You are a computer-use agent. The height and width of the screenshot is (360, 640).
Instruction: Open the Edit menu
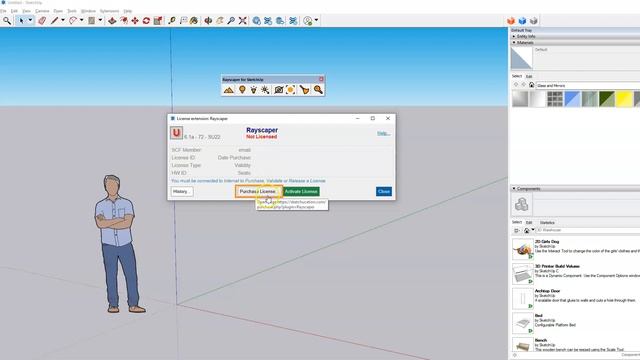click(x=14, y=11)
